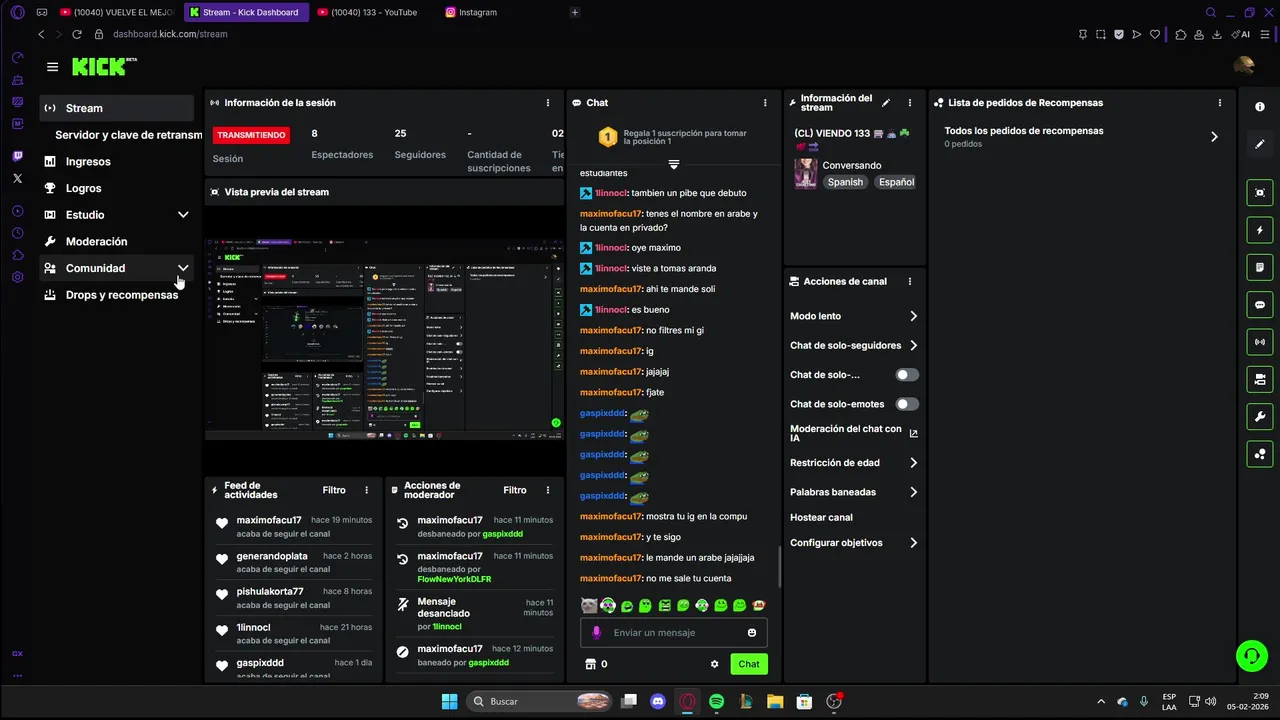Open Chat de solo-seguidores options
This screenshot has width=1280, height=720.
point(854,346)
